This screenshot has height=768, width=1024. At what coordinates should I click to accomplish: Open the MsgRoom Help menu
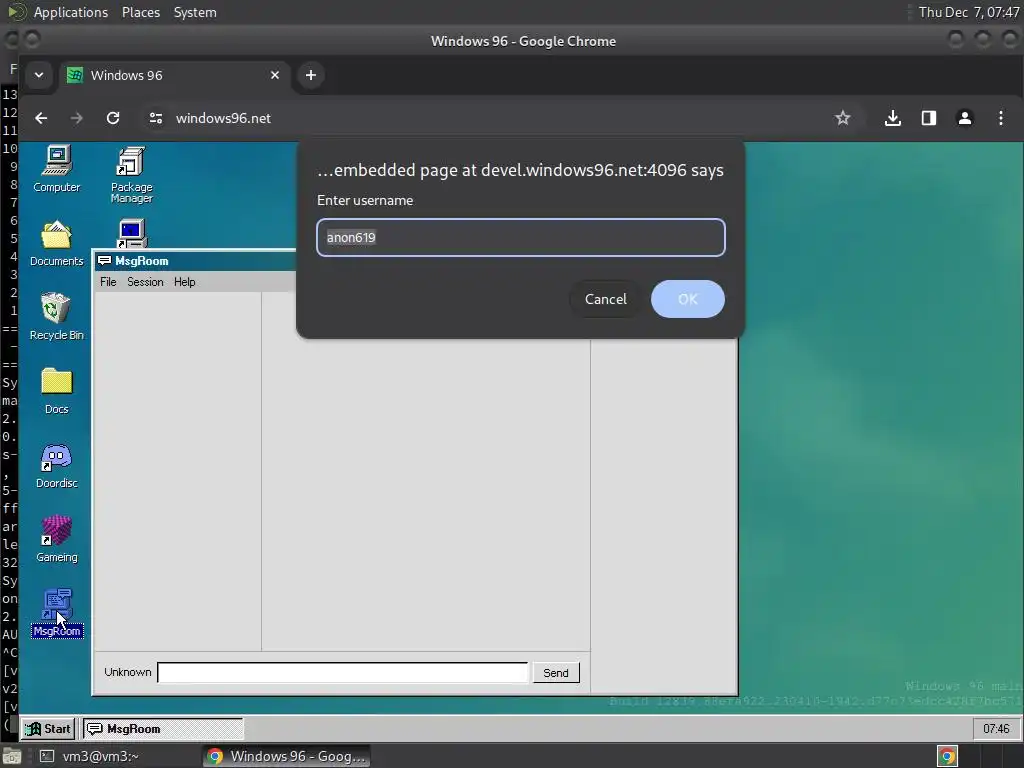(184, 282)
